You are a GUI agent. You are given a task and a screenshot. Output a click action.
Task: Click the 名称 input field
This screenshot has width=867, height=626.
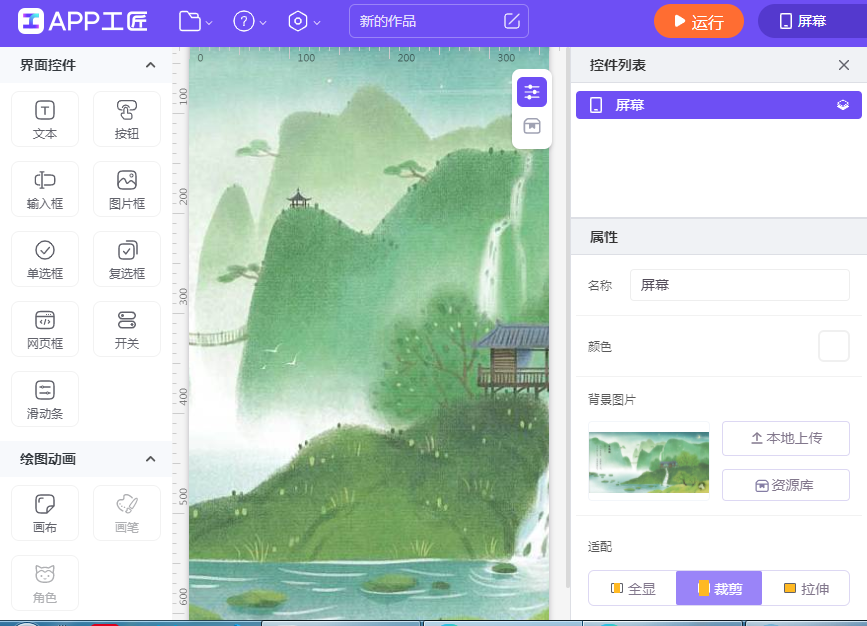point(740,285)
